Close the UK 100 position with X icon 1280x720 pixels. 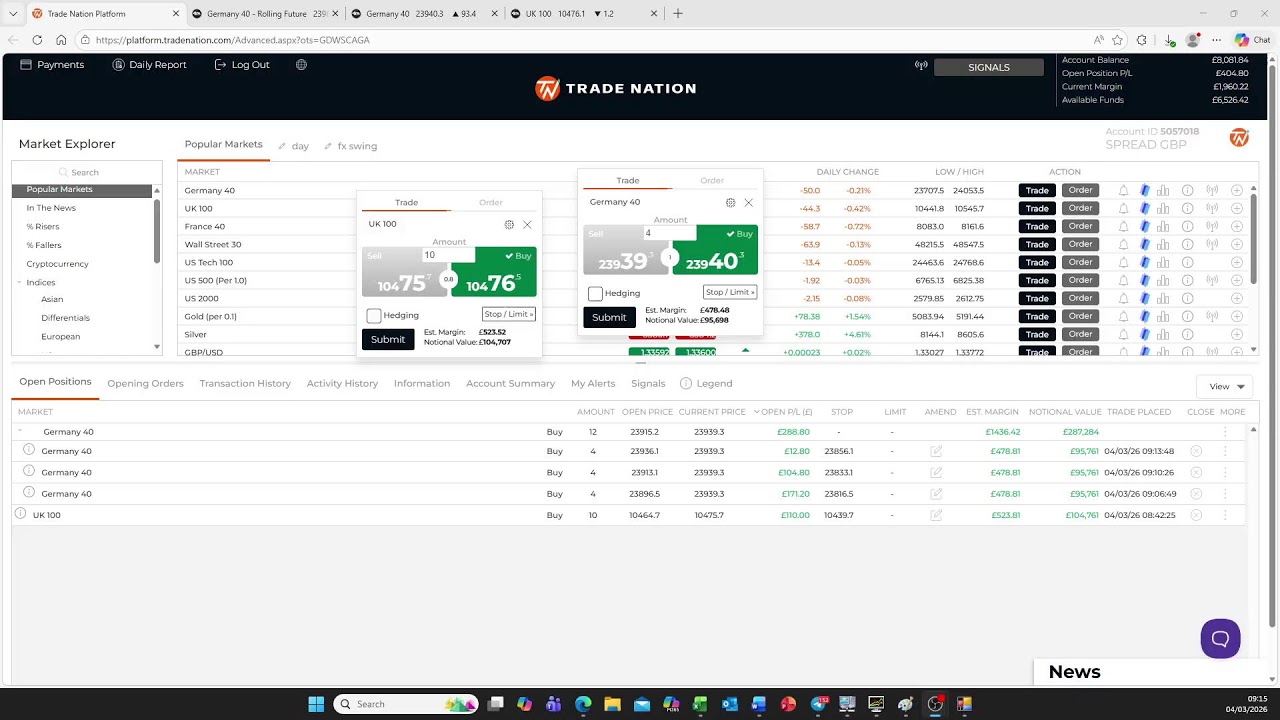[1196, 515]
